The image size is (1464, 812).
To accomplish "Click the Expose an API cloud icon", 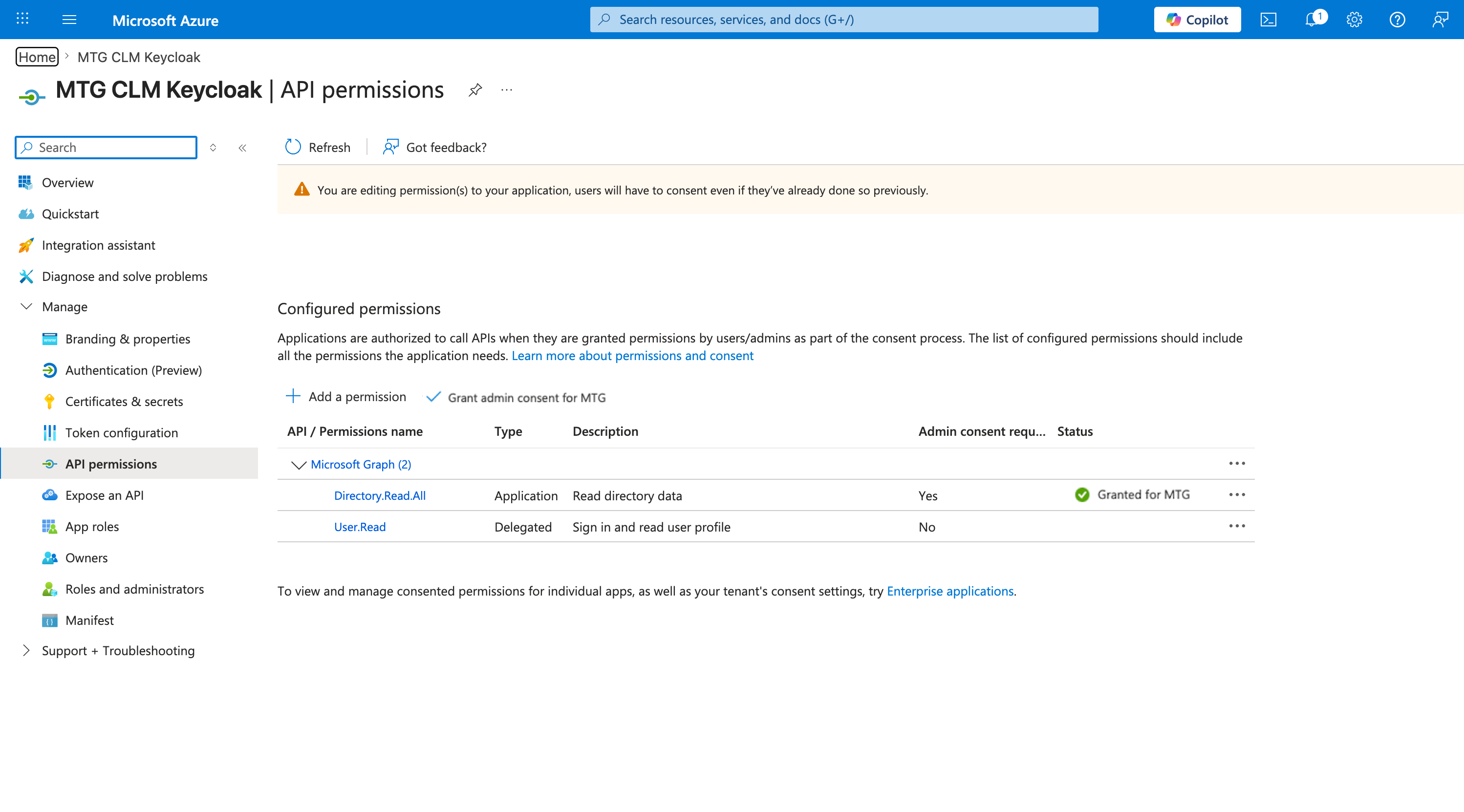I will click(49, 495).
